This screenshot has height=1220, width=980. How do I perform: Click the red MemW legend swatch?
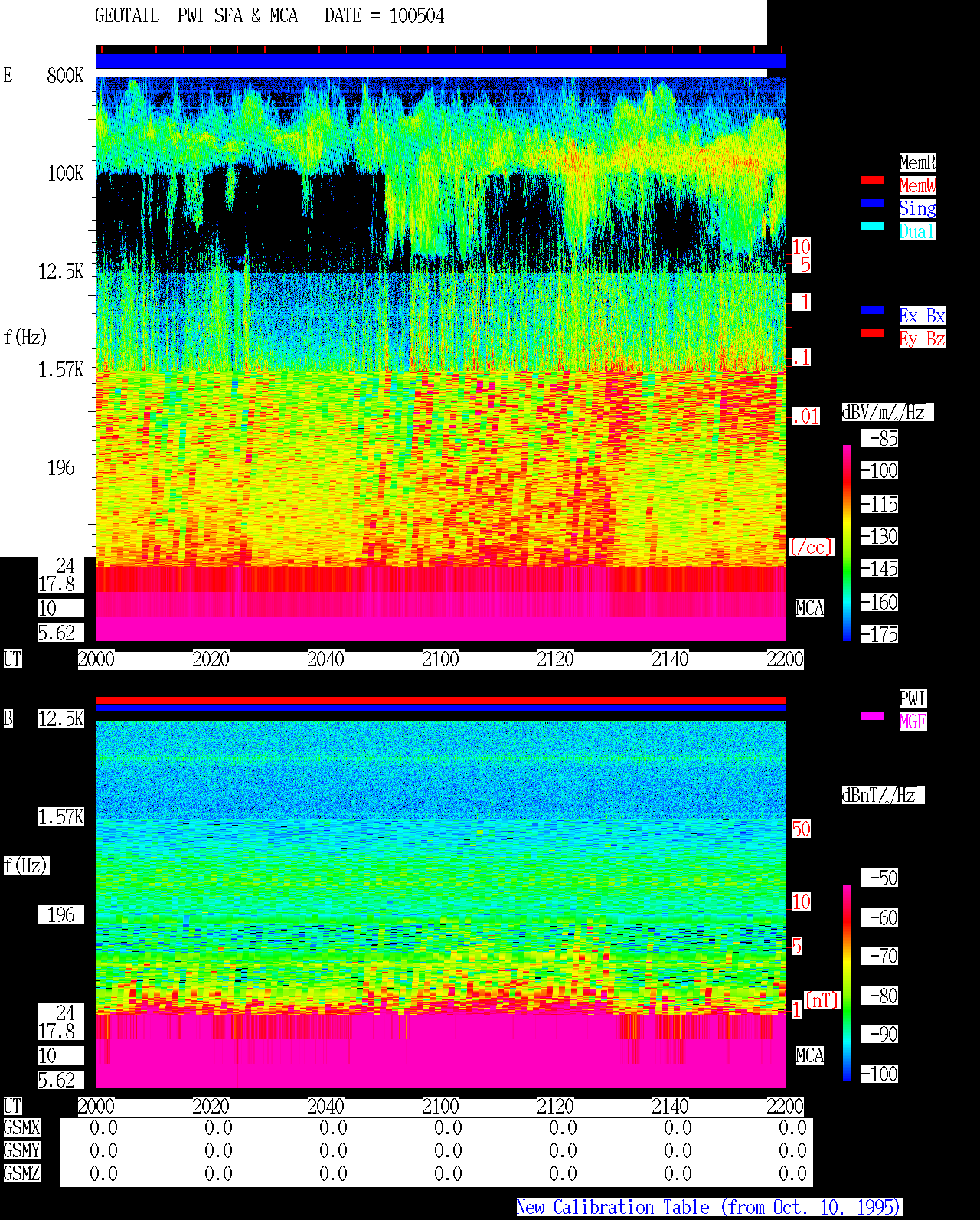point(873,180)
